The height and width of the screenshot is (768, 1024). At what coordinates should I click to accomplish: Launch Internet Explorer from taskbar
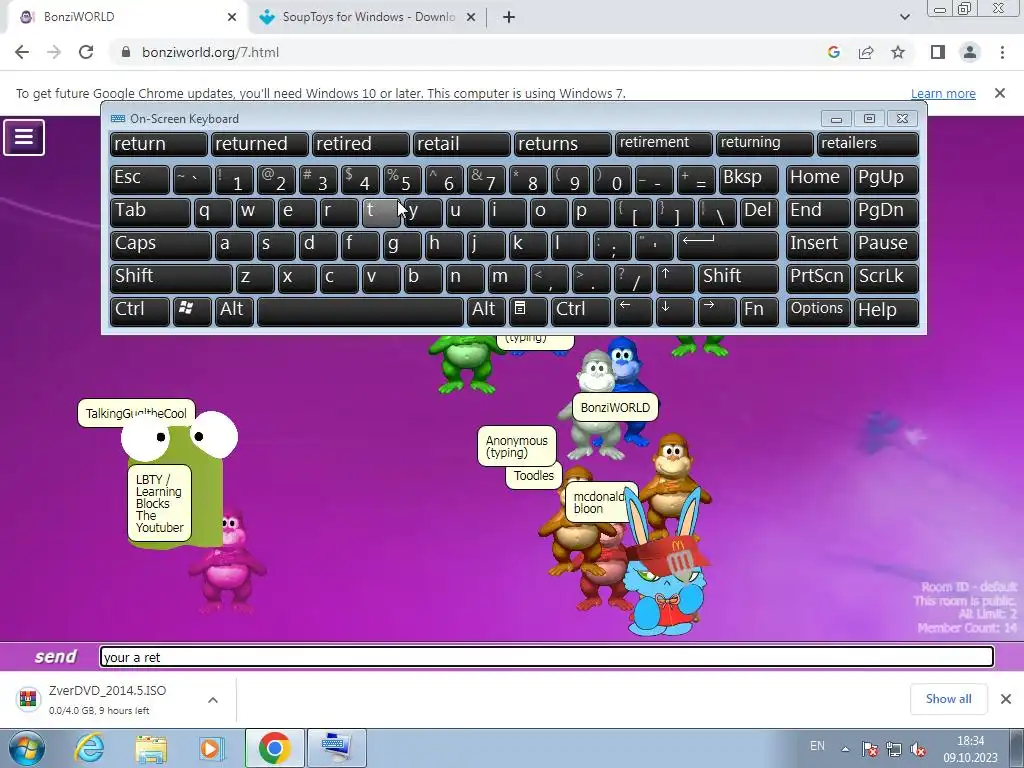click(89, 748)
